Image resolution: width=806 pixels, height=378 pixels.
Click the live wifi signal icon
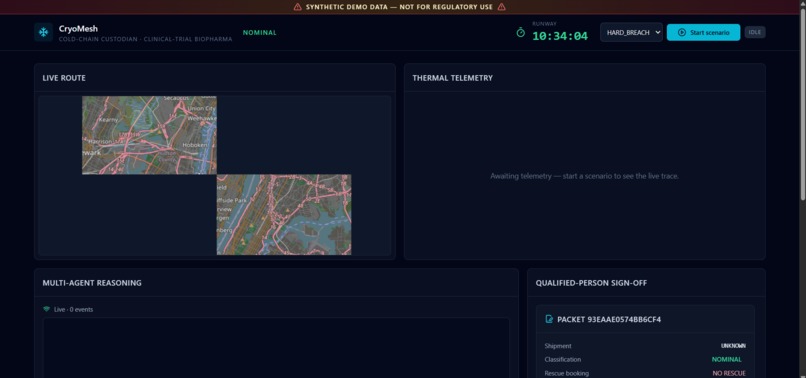[47, 309]
